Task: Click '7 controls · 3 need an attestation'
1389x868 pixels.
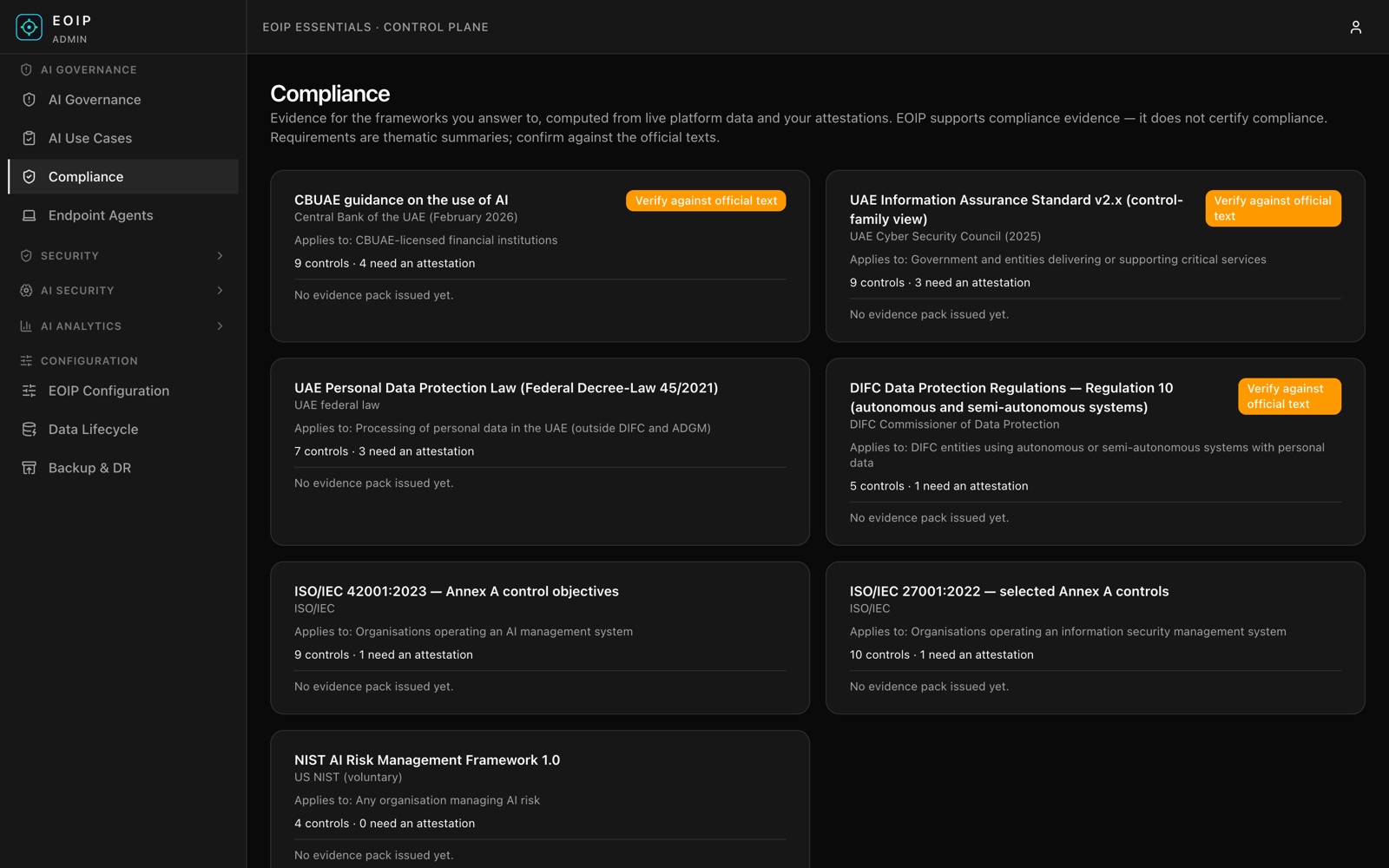Action: pos(385,451)
